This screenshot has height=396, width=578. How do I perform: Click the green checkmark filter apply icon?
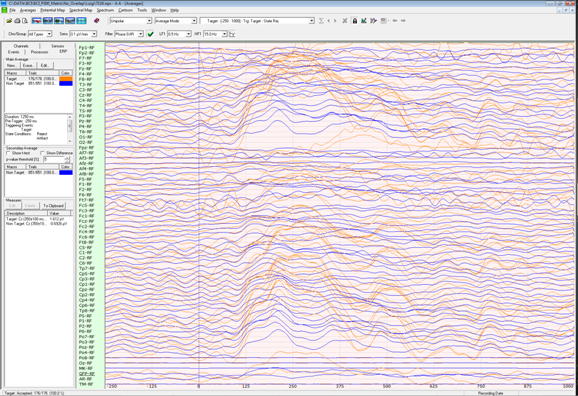[x=150, y=34]
